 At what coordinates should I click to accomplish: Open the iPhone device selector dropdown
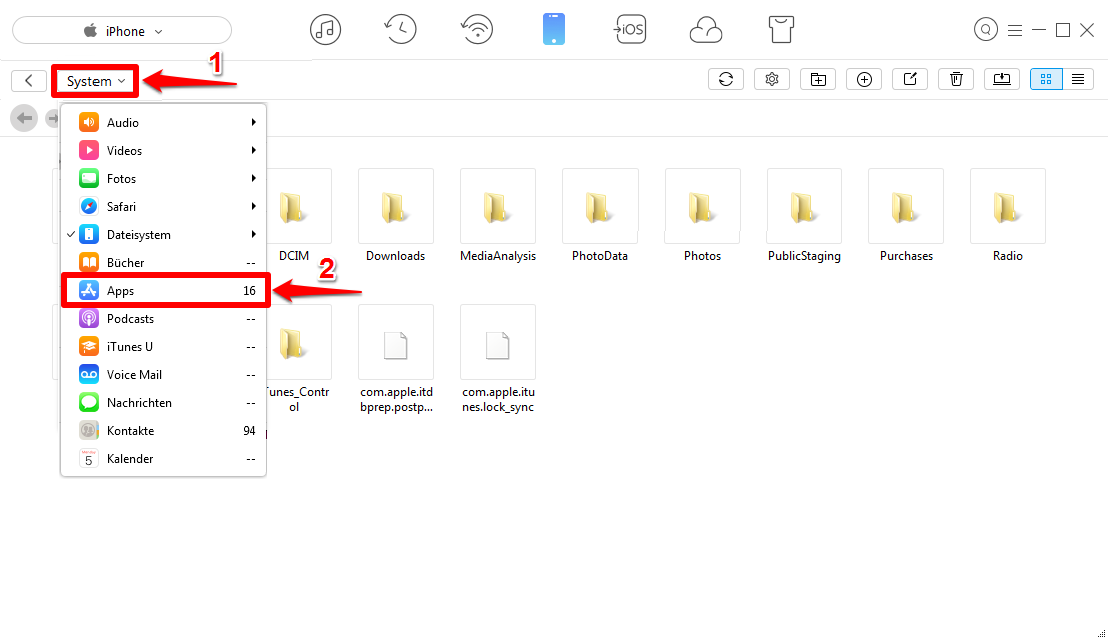point(122,30)
